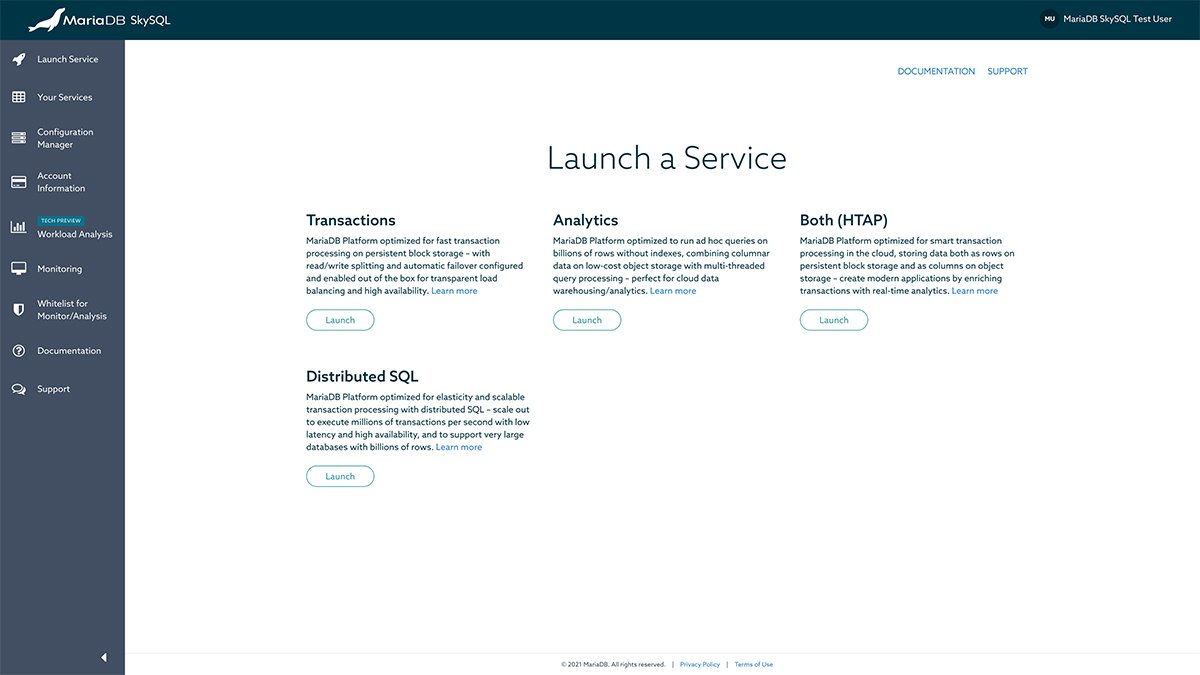The height and width of the screenshot is (675, 1200).
Task: Open Configuration Manager server icon
Action: pos(18,138)
